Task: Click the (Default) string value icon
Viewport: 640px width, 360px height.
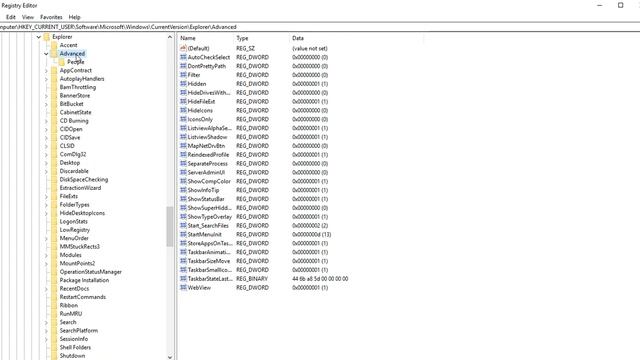Action: tap(183, 48)
